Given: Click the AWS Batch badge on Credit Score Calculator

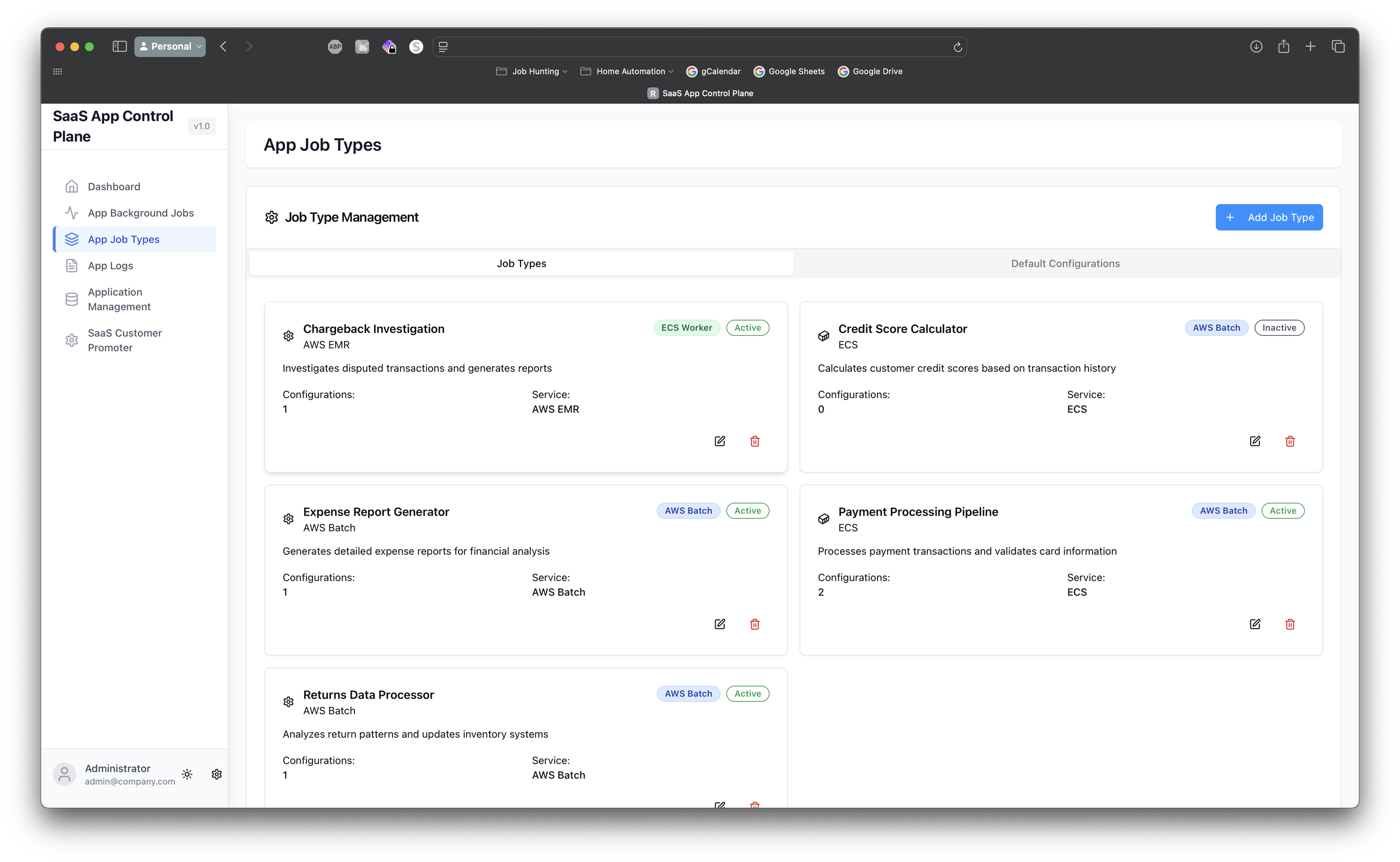Looking at the screenshot, I should point(1216,328).
